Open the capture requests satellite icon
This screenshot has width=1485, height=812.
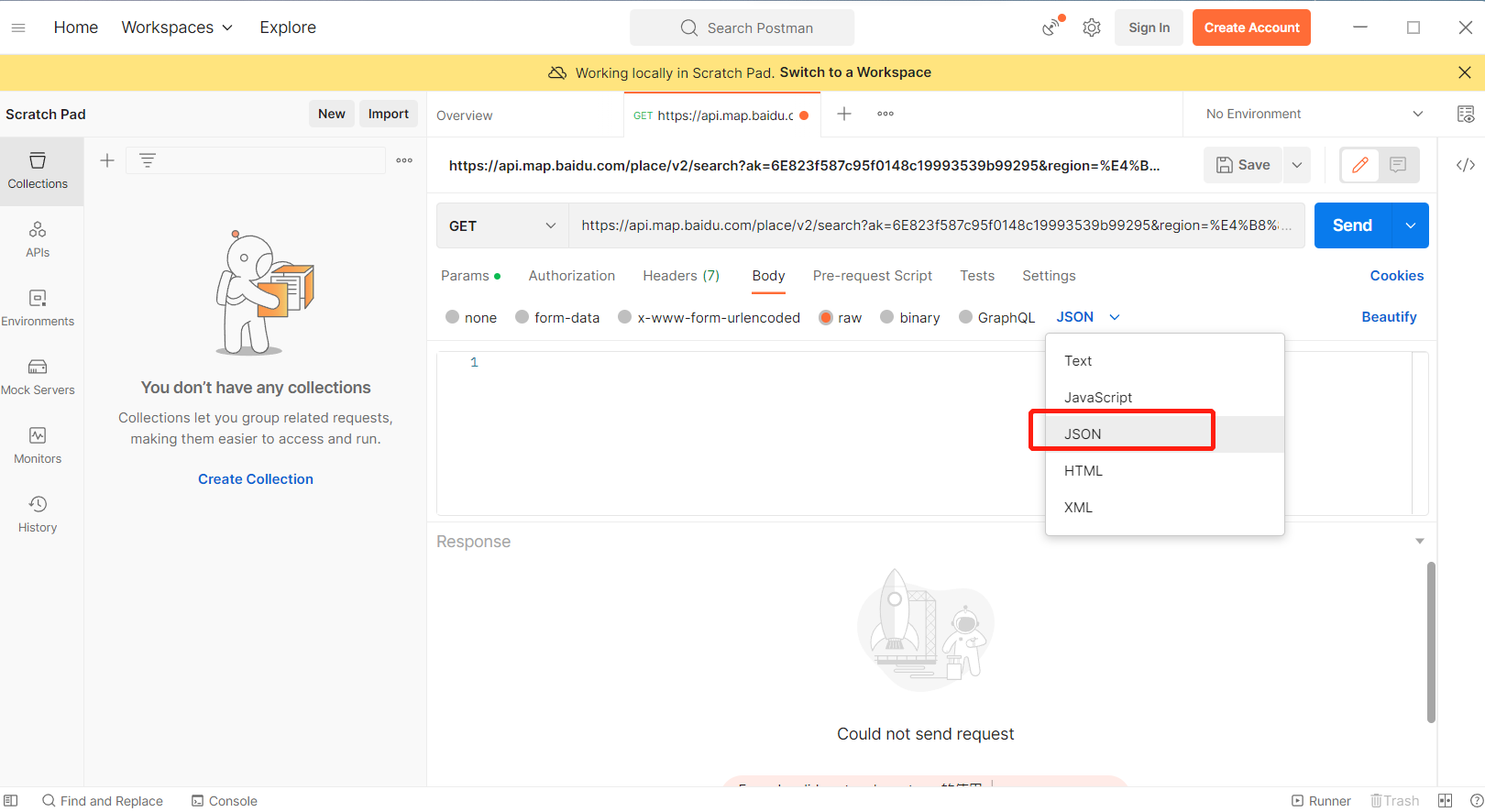tap(1052, 27)
